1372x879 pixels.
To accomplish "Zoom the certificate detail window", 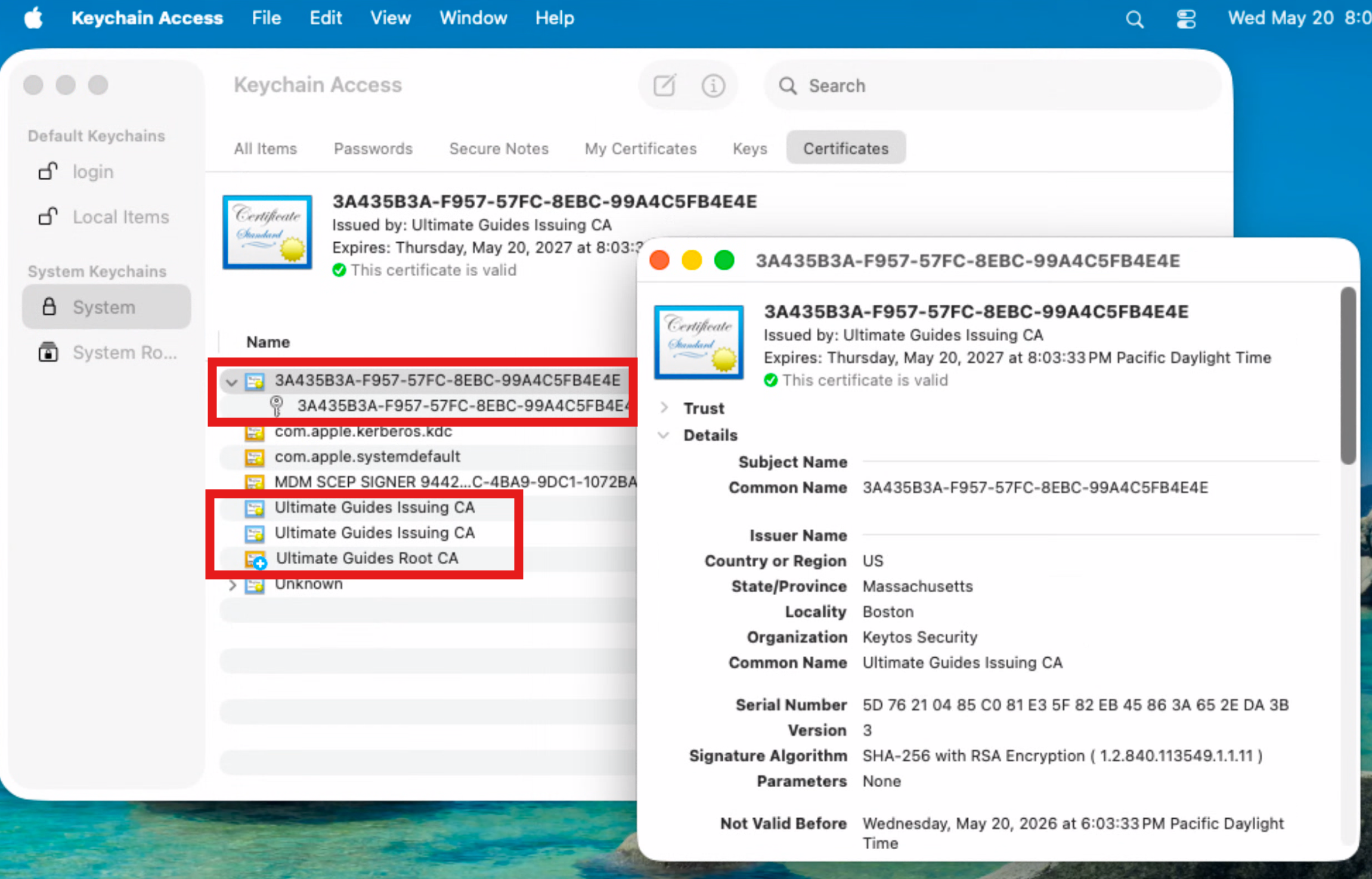I will [724, 261].
